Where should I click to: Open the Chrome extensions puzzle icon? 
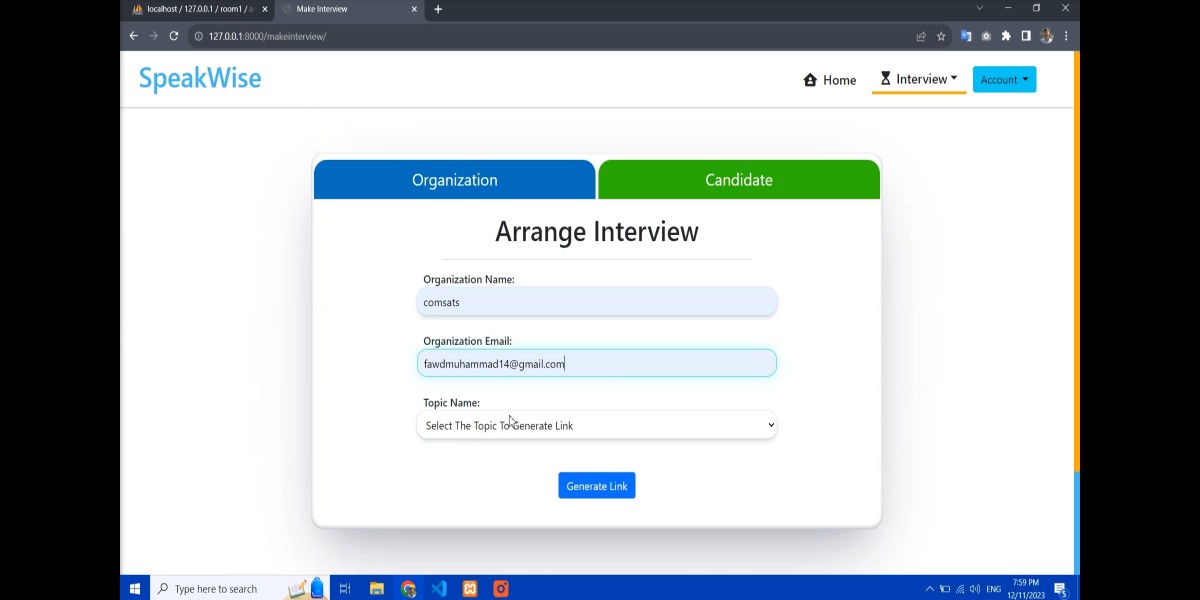tap(1005, 35)
